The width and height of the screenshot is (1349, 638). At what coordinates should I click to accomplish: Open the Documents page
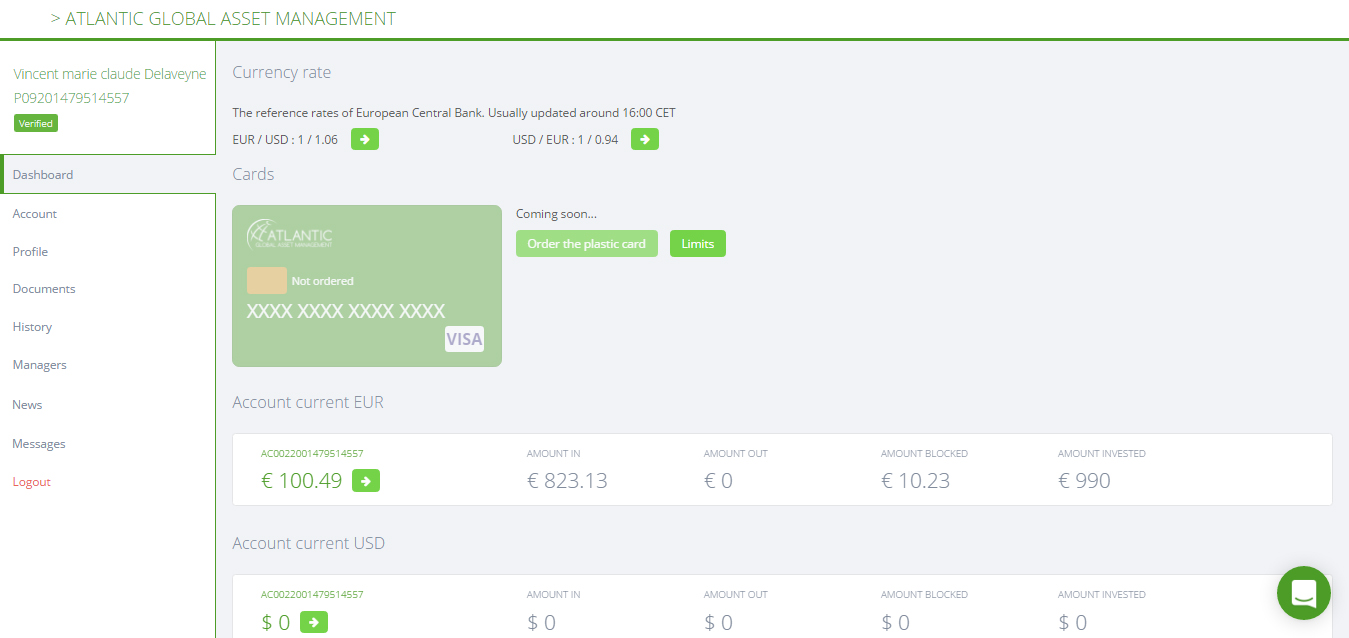[x=44, y=289]
